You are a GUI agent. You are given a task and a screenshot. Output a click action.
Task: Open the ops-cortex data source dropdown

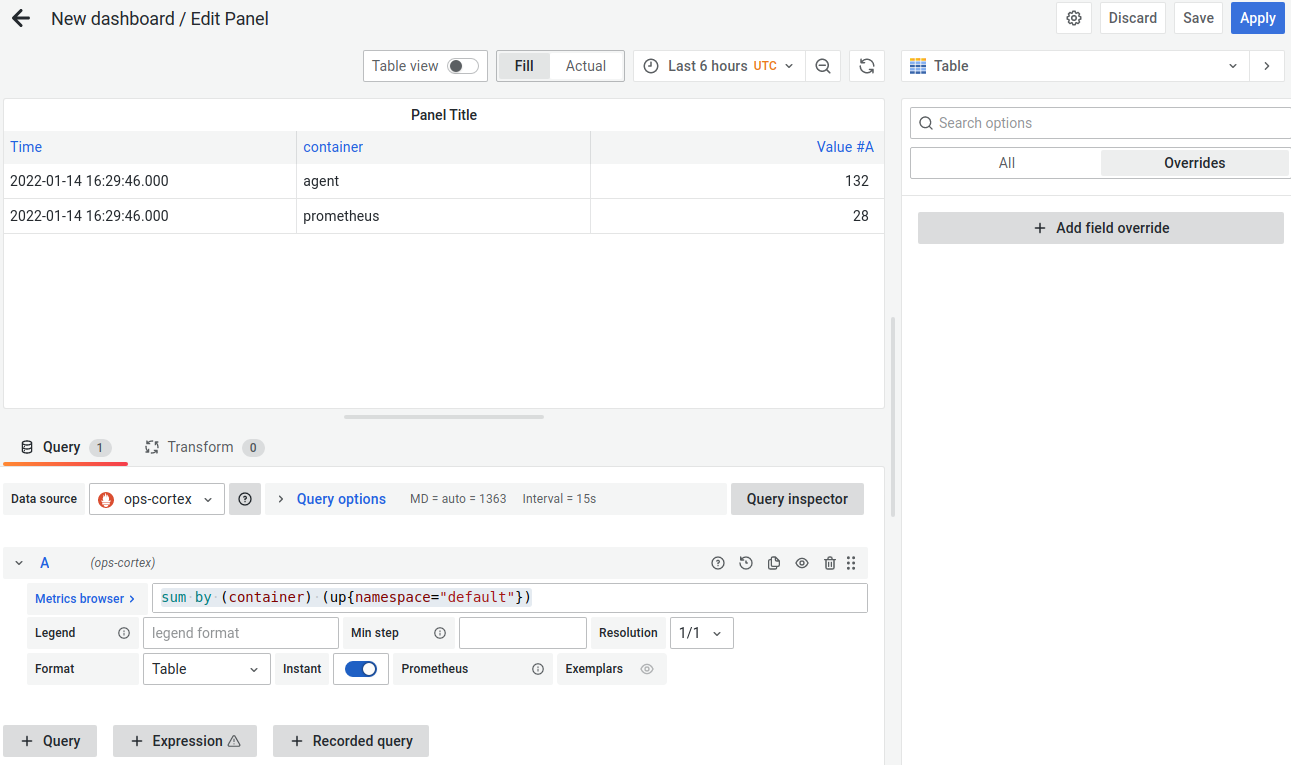coord(157,499)
